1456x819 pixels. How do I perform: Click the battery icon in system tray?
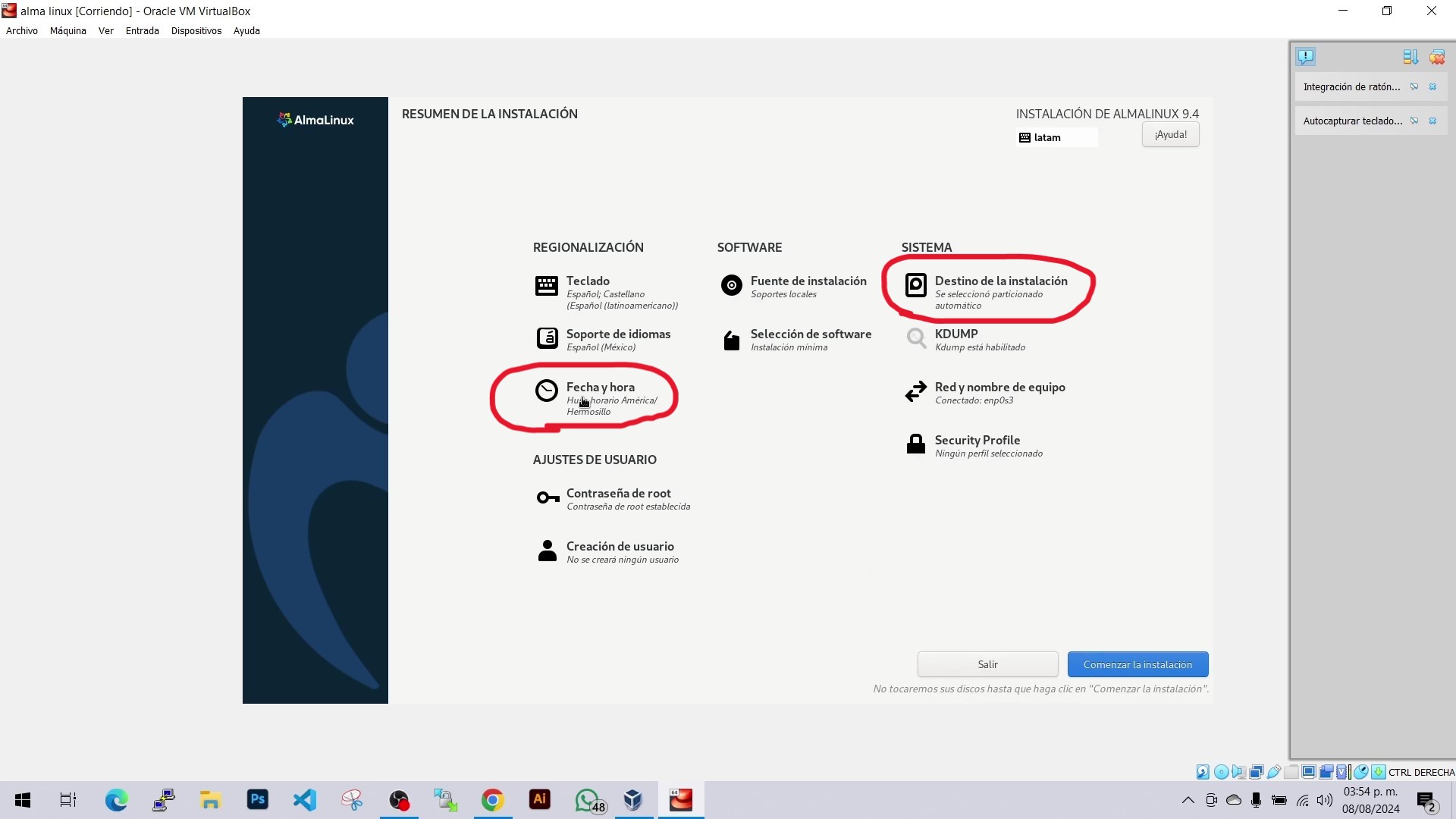coord(1279,800)
